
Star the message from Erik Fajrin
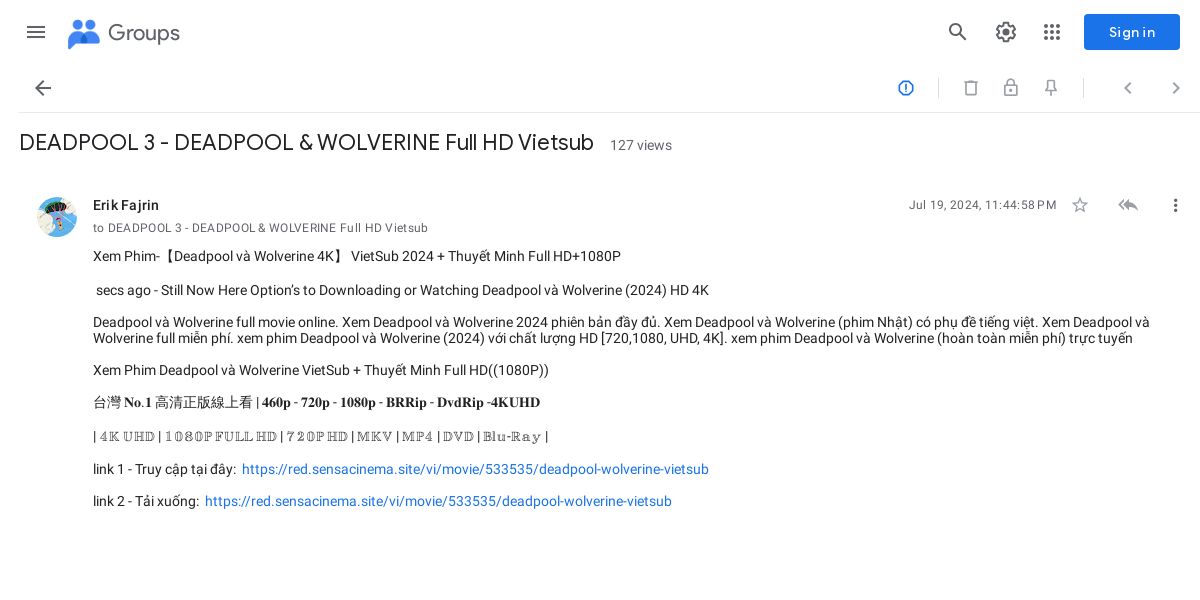1080,205
